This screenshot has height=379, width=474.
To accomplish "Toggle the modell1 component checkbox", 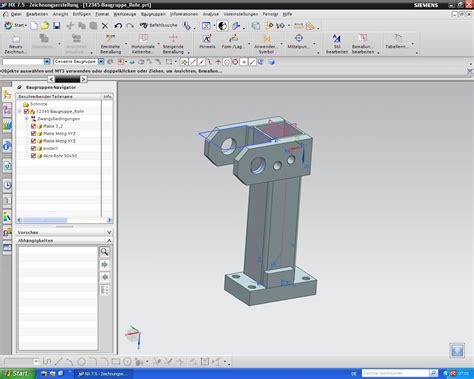I will point(33,148).
